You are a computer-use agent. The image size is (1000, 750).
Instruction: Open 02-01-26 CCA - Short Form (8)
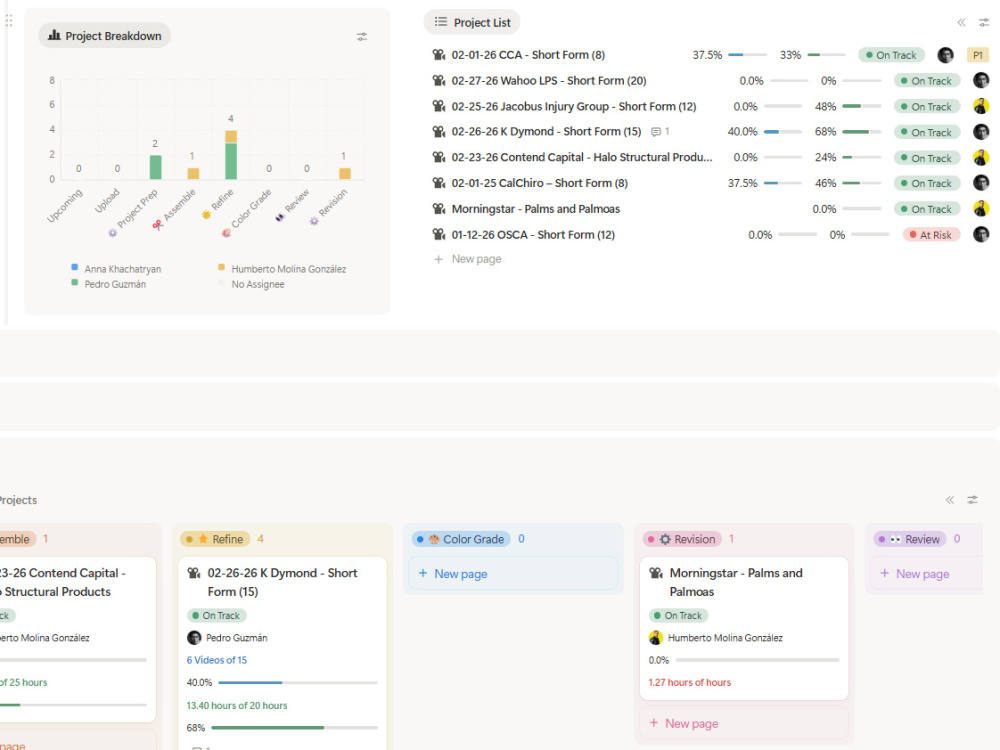coord(528,55)
